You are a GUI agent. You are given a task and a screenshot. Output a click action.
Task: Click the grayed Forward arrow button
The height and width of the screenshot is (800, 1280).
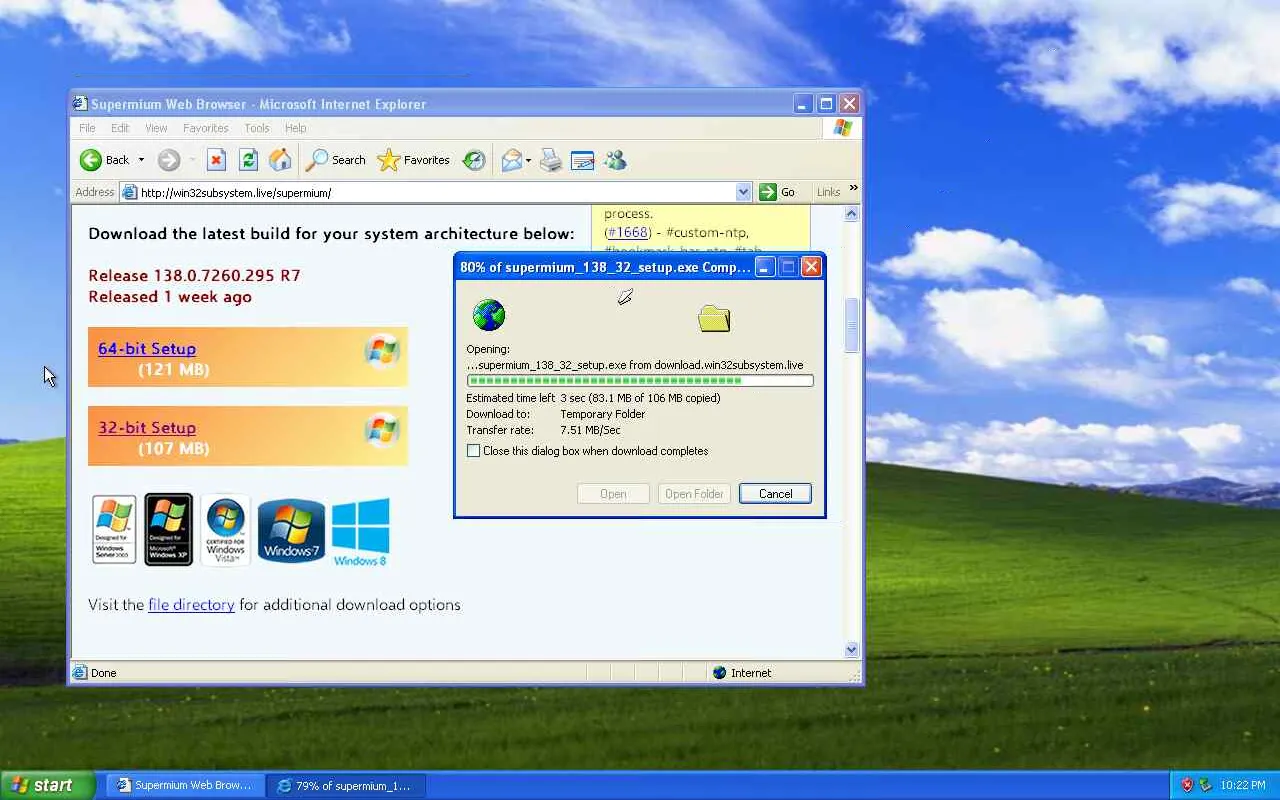[x=169, y=160]
